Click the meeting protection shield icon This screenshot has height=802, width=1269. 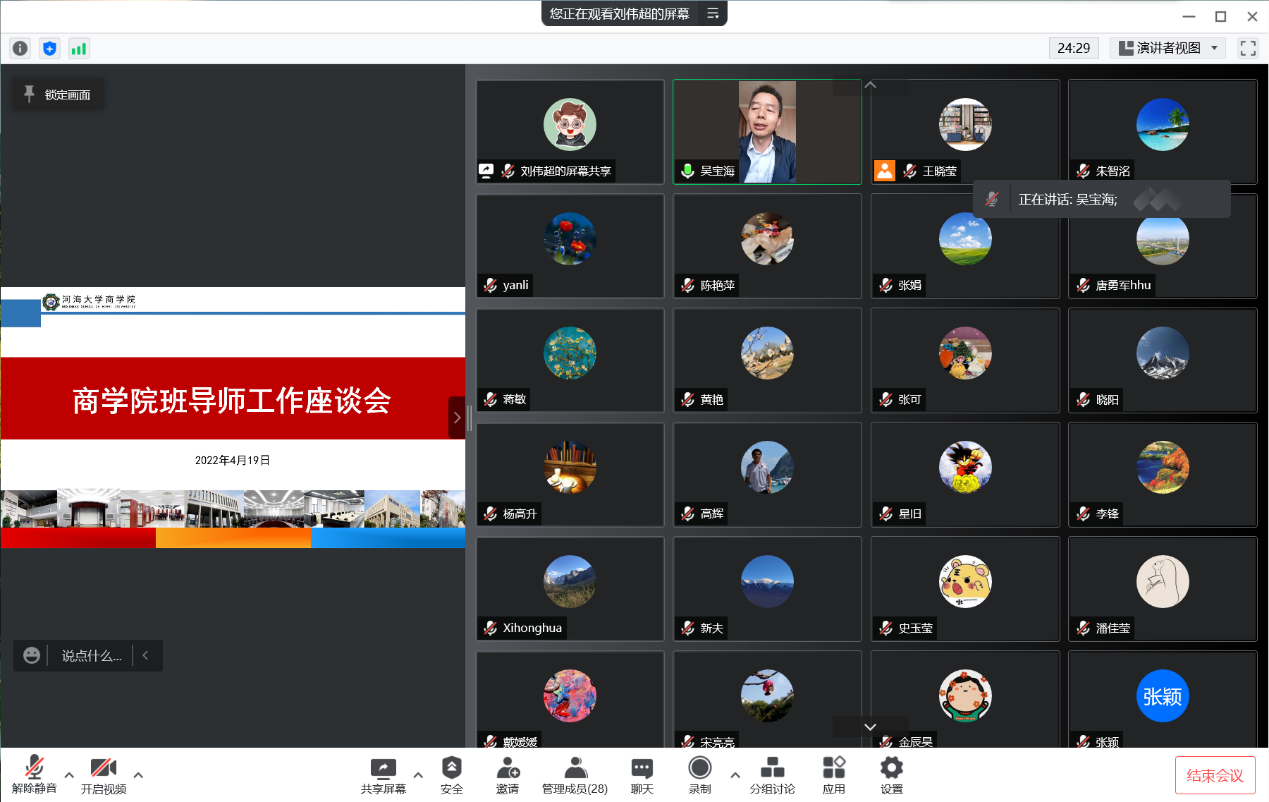[49, 47]
